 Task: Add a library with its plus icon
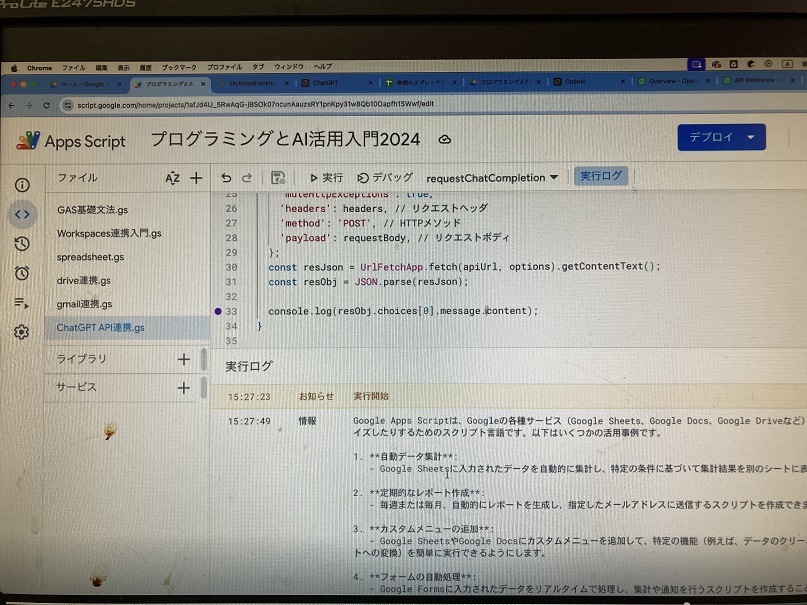tap(184, 359)
